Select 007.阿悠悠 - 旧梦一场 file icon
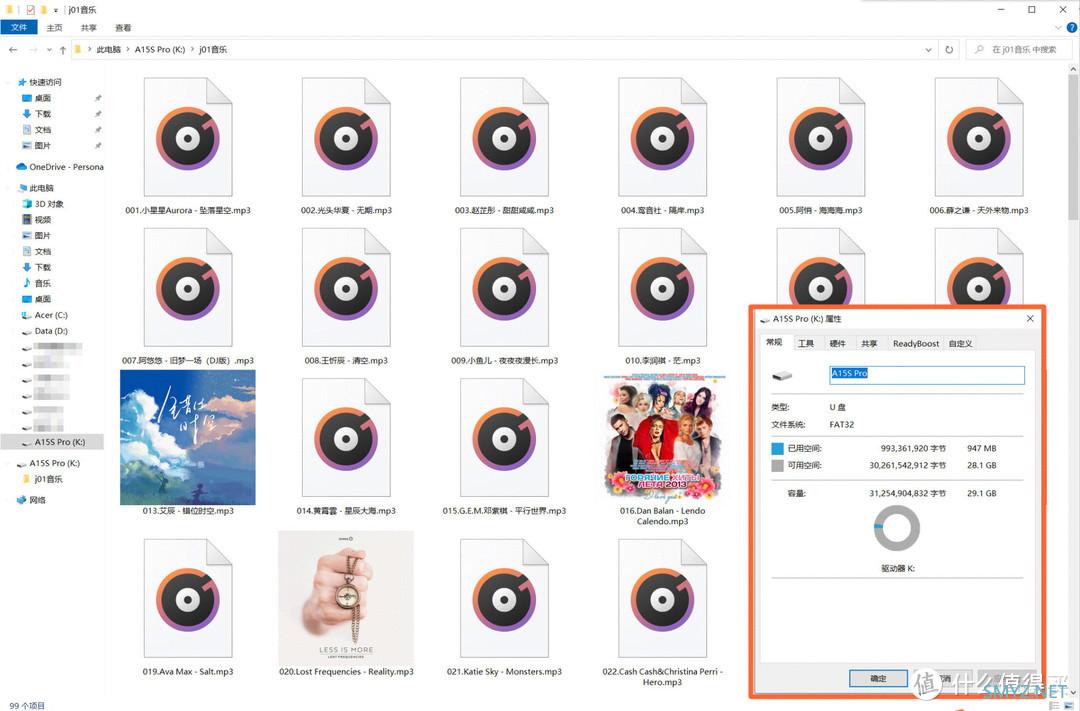The height and width of the screenshot is (711, 1080). (187, 287)
